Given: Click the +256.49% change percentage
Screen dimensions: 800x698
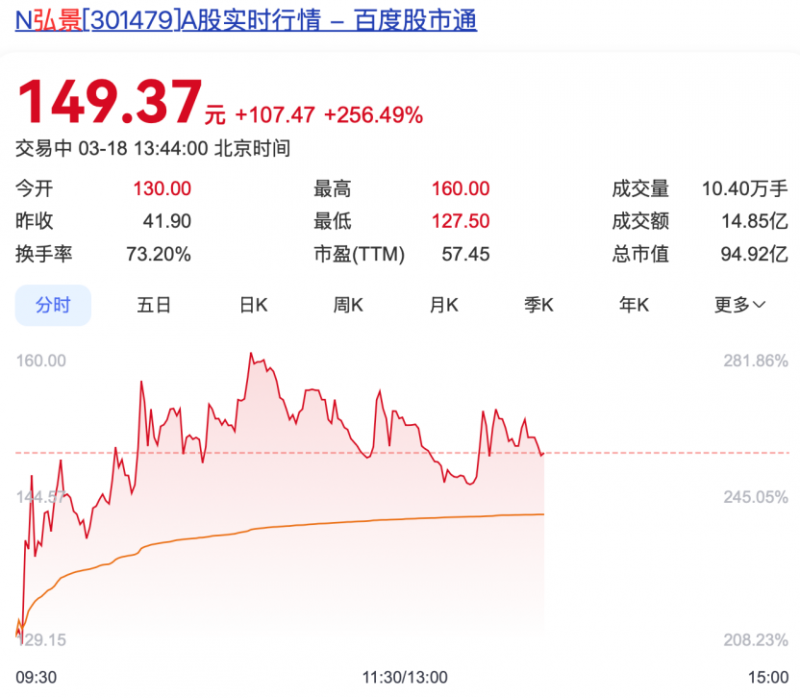Looking at the screenshot, I should click(373, 115).
